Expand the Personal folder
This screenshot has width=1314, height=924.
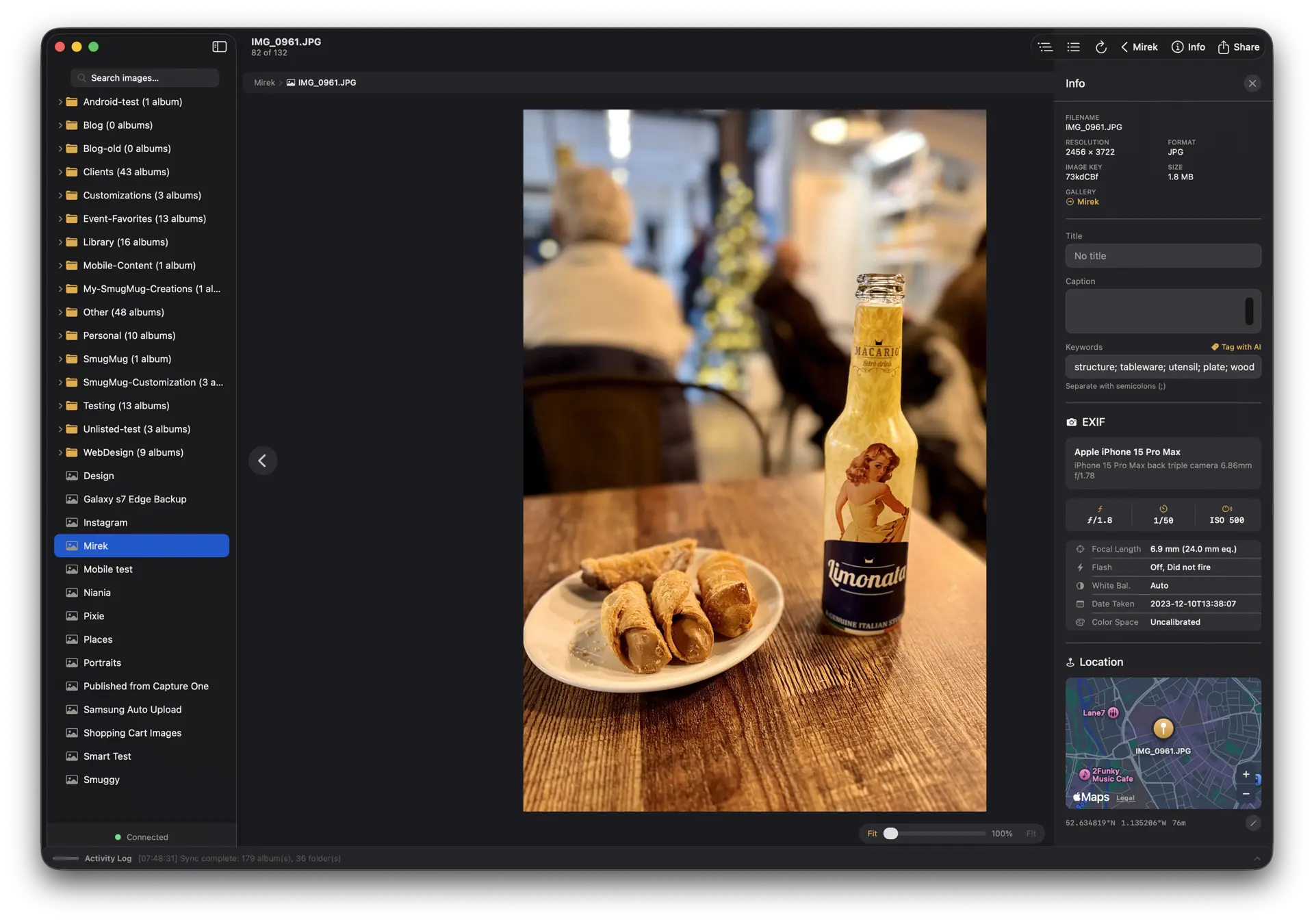pyautogui.click(x=60, y=335)
